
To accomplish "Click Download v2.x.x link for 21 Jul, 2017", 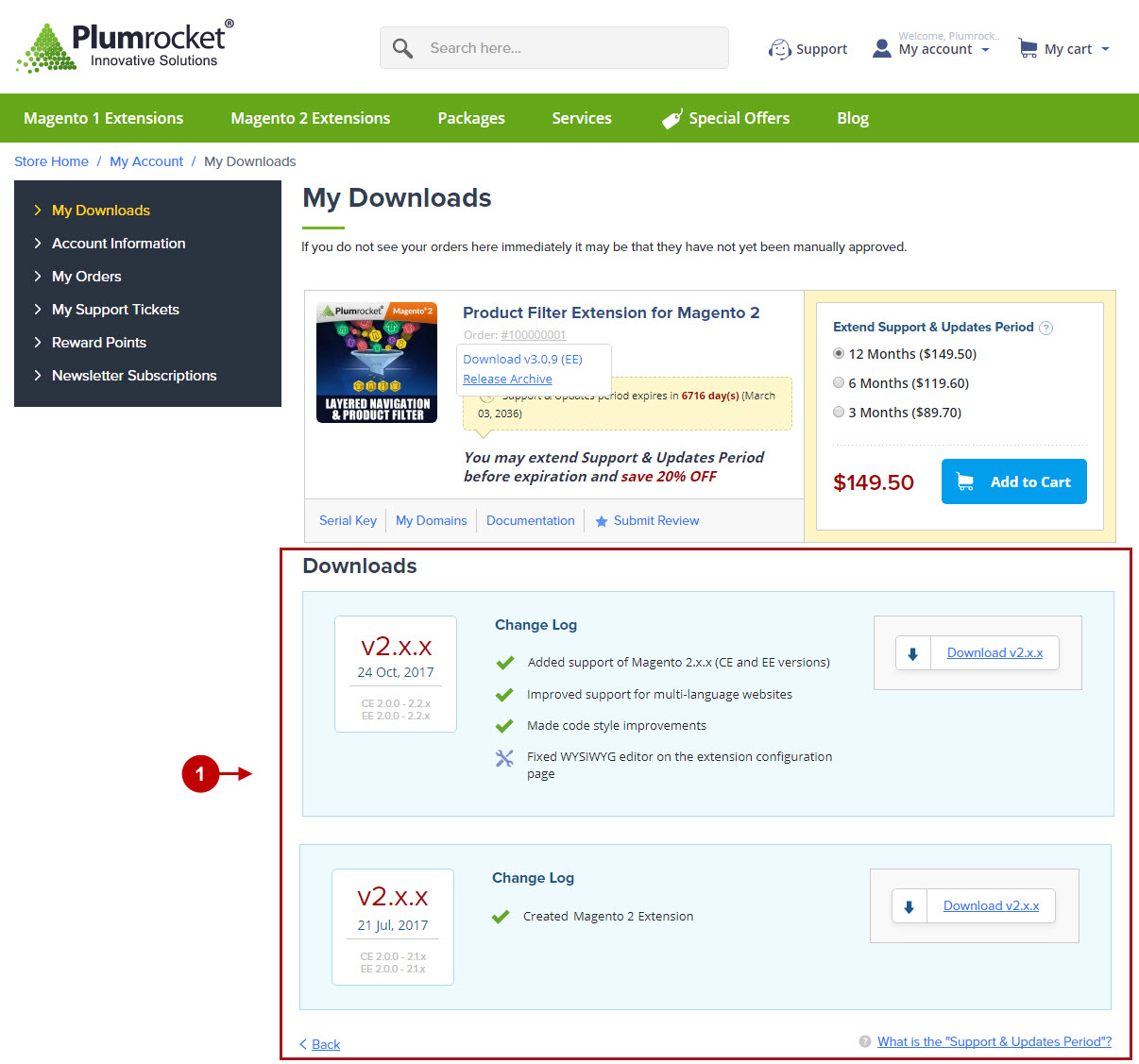I will click(x=991, y=906).
